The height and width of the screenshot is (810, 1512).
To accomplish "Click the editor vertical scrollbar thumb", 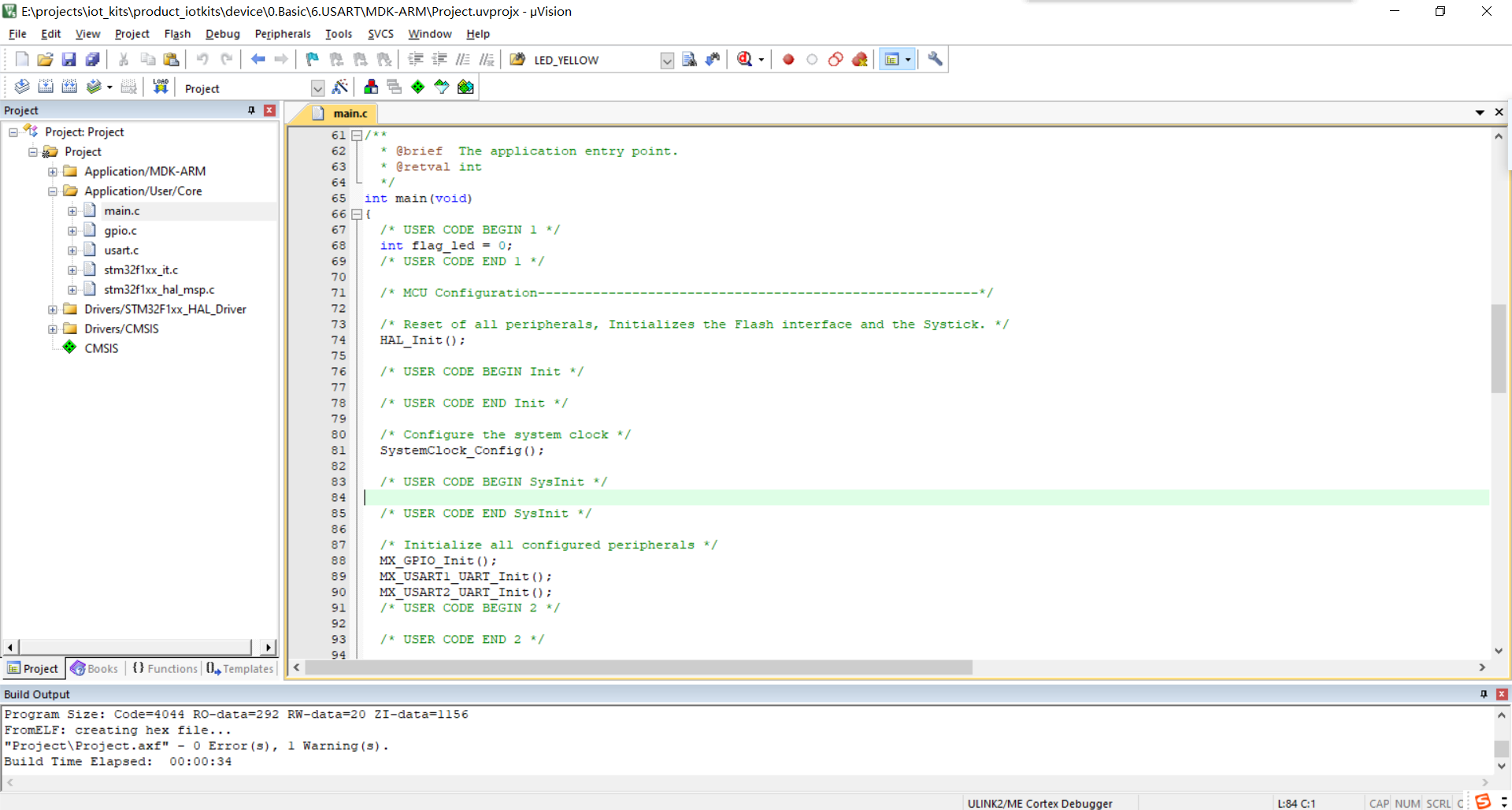I will click(1499, 348).
